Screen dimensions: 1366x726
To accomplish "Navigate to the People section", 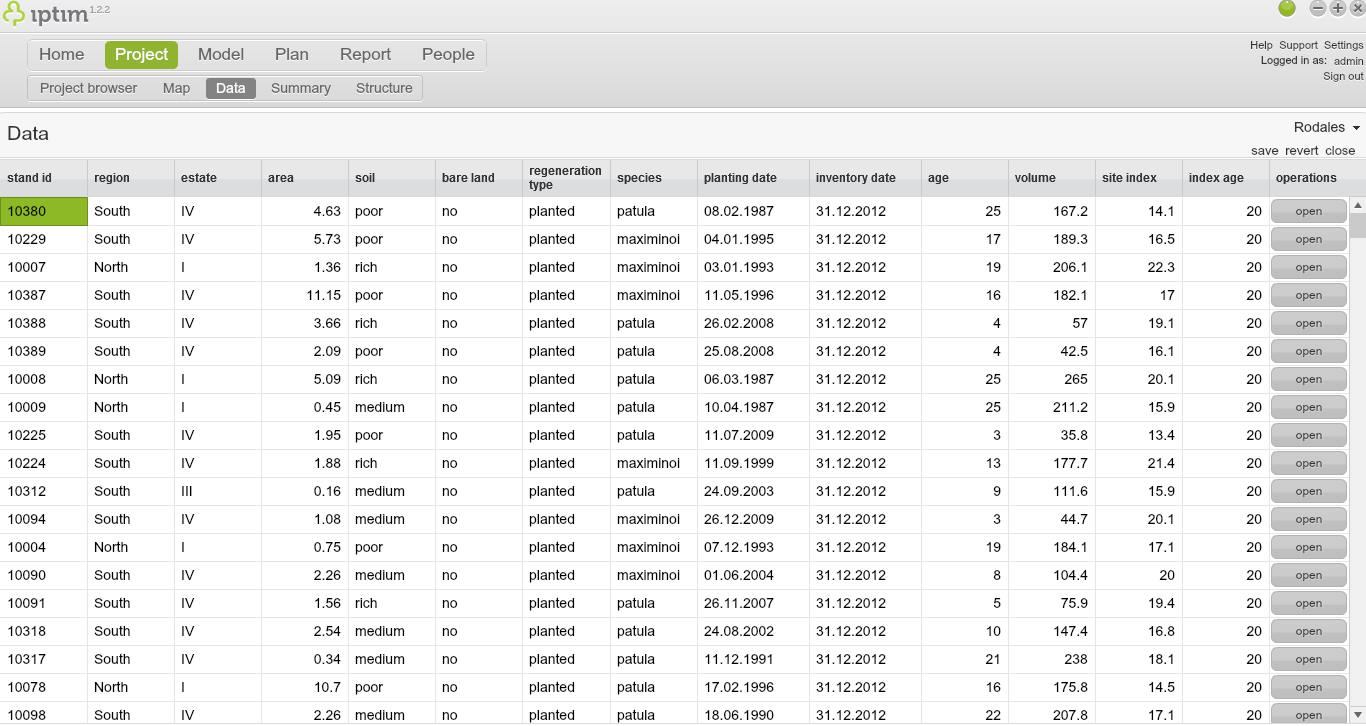I will click(448, 54).
